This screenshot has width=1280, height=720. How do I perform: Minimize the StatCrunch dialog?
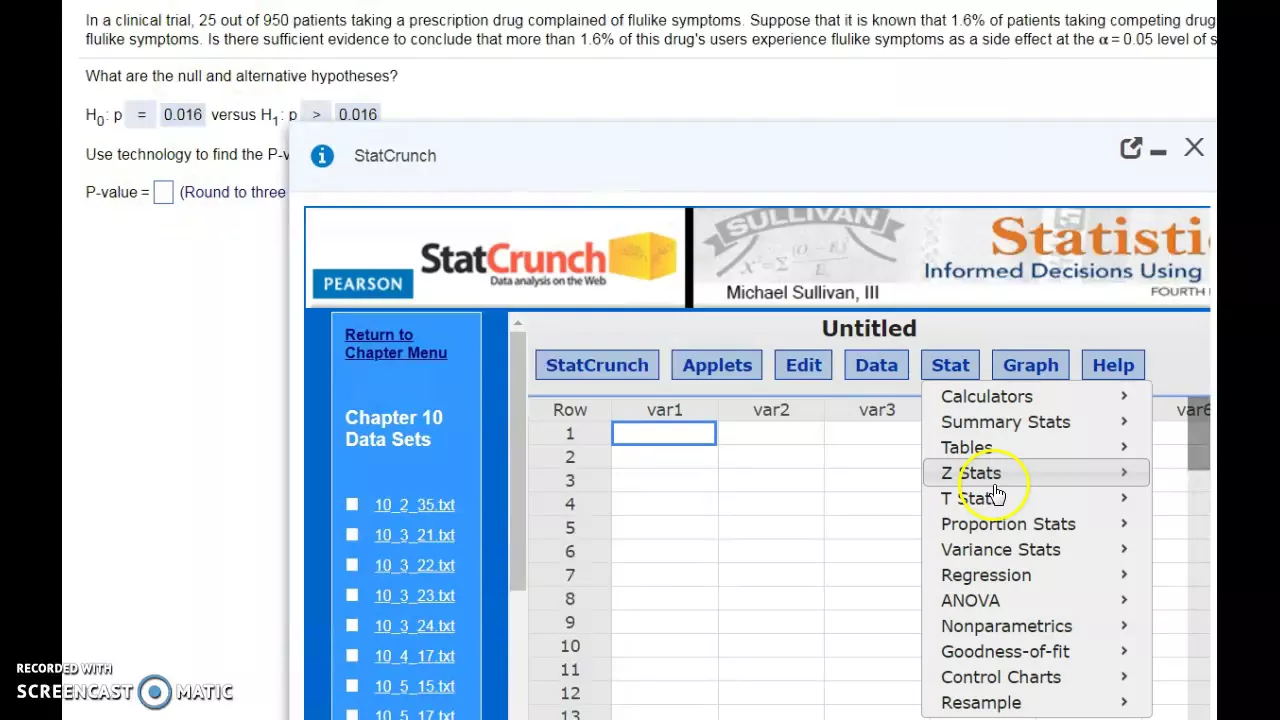[x=1158, y=151]
